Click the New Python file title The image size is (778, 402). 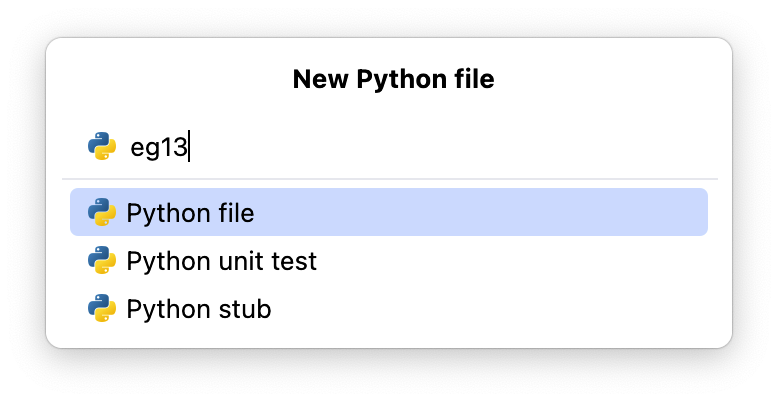coord(393,79)
